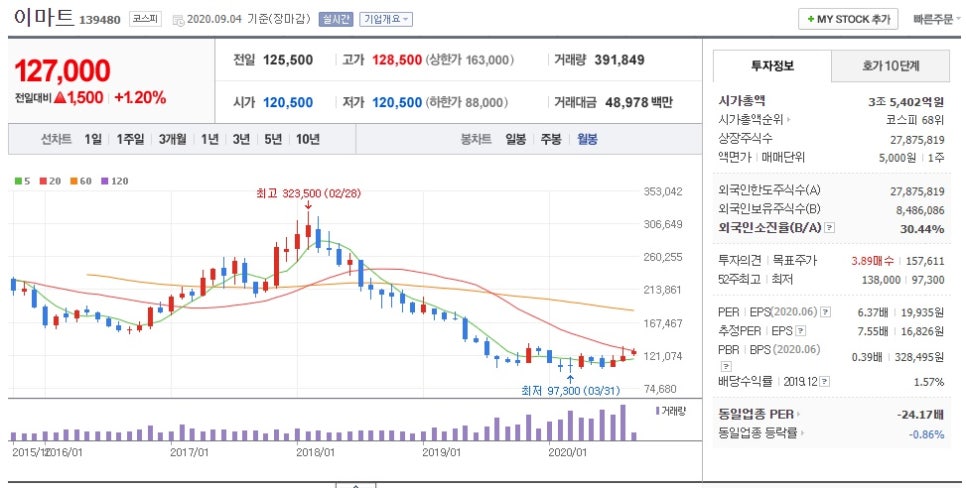Click the 동일업종 등락률 -0.86% value
Screen dimensions: 966x488
pos(926,434)
